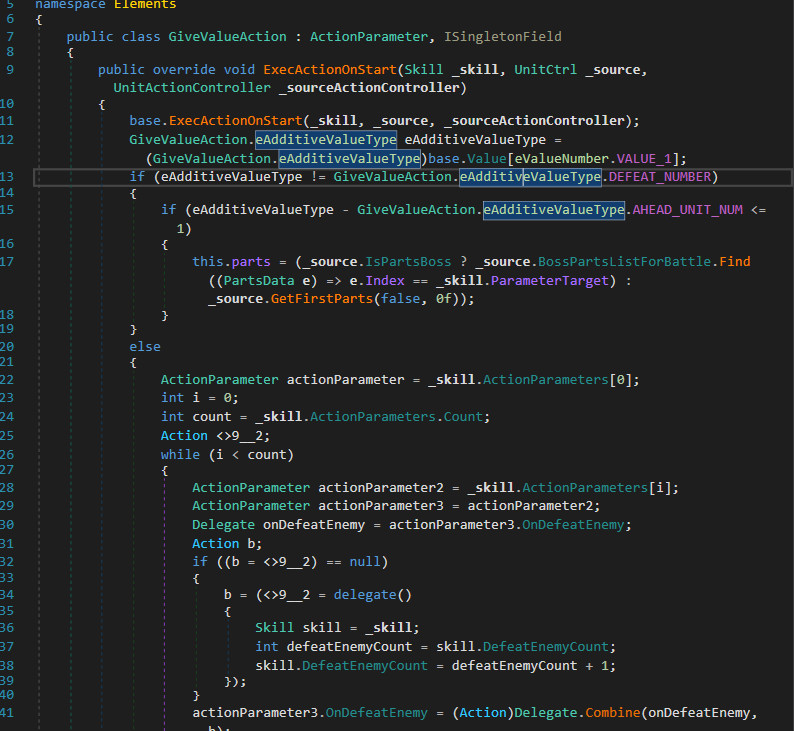
Task: Click the GetFirstParts method call
Action: pyautogui.click(x=322, y=299)
